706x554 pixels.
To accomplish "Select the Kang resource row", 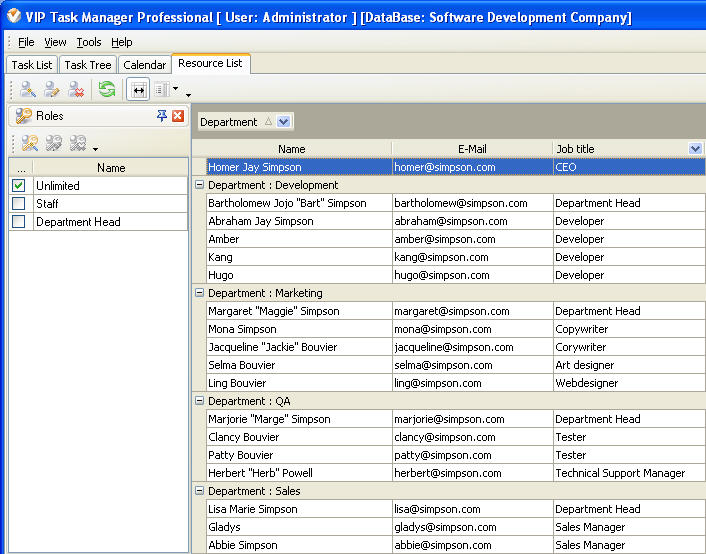I will 456,257.
